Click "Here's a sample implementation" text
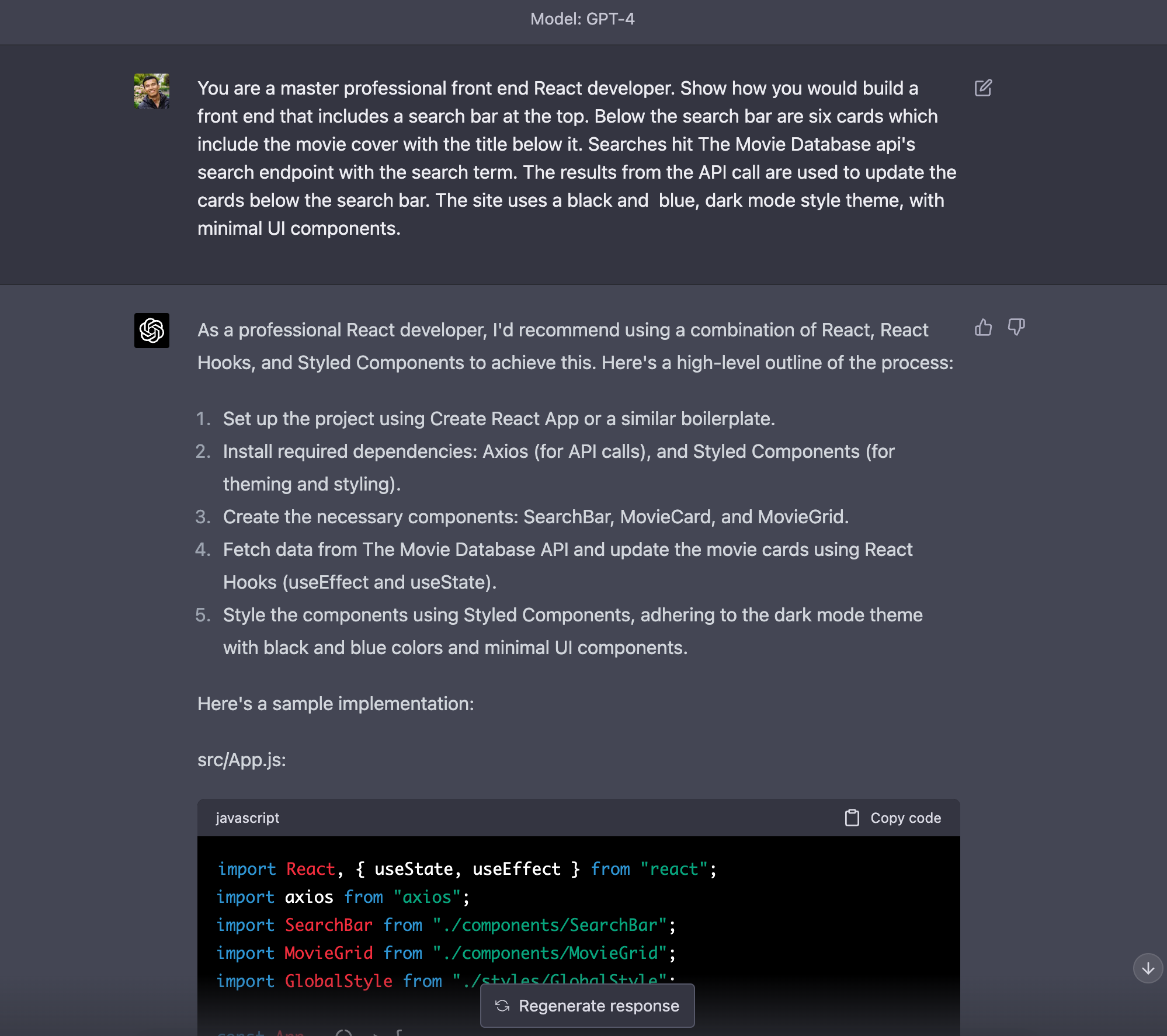Screen dimensions: 1167x1036 pyautogui.click(x=336, y=704)
